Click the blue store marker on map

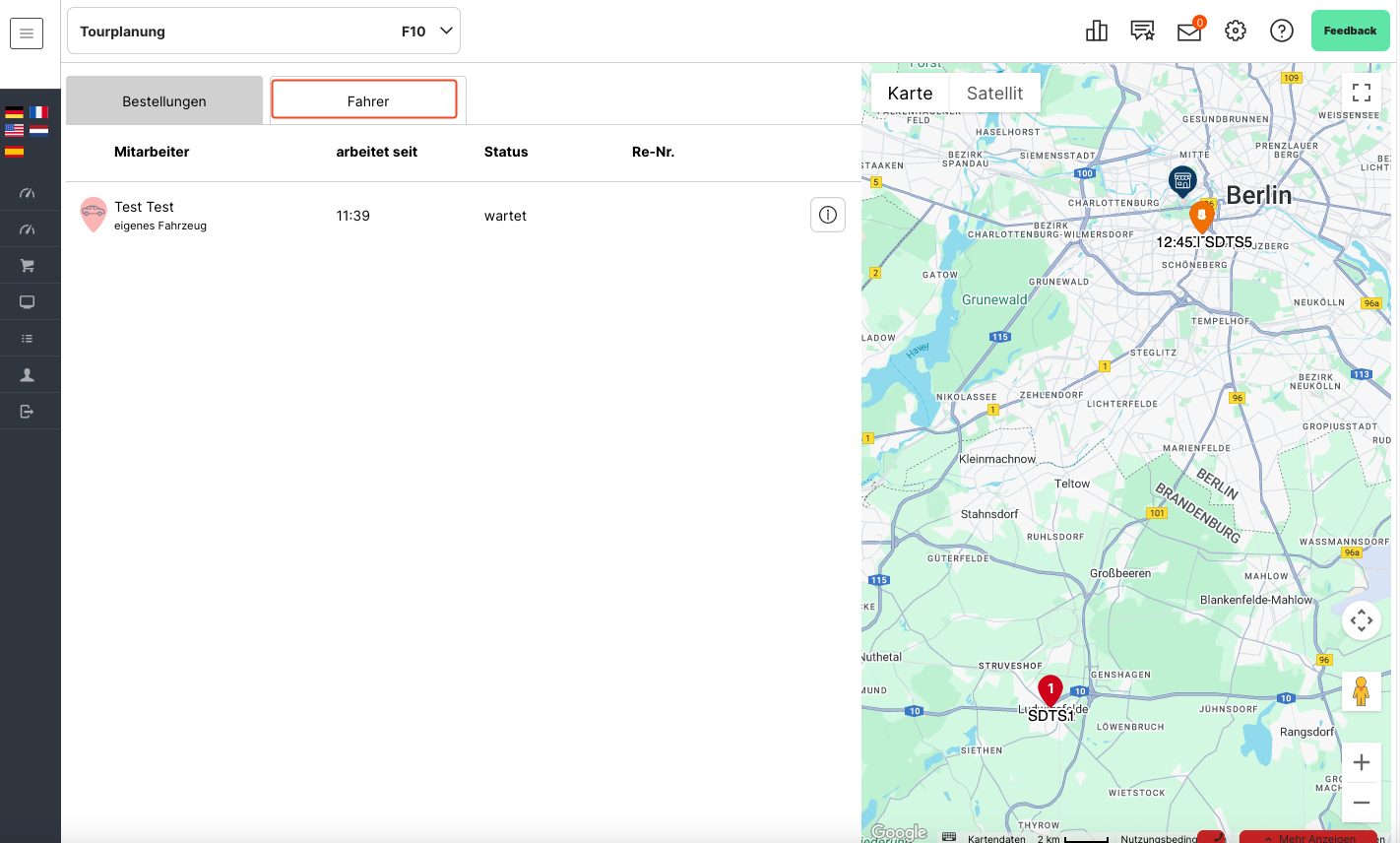[x=1182, y=181]
